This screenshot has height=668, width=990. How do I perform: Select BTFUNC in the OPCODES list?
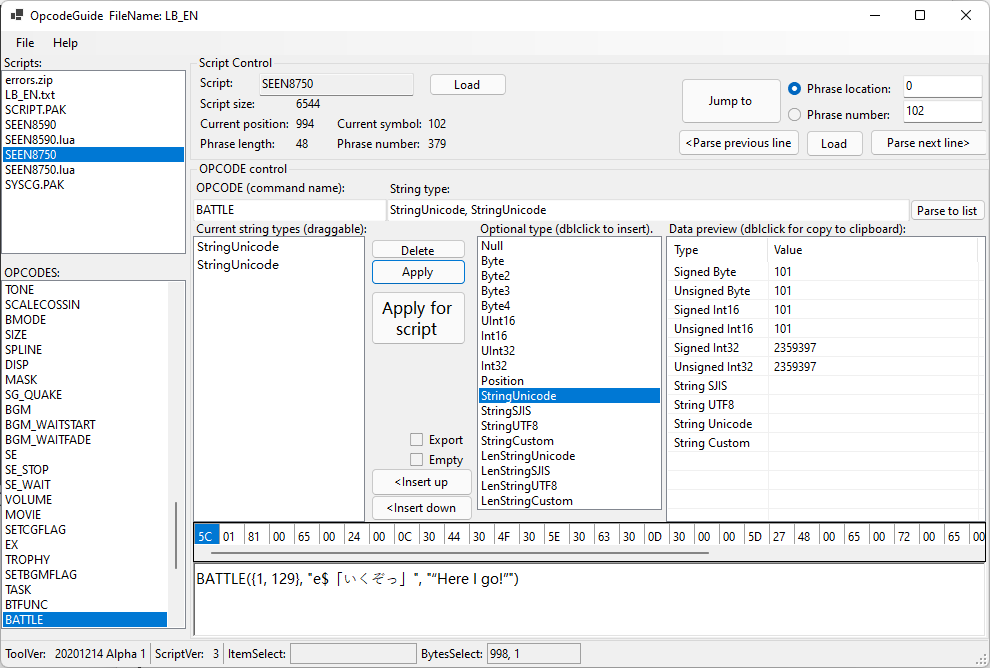point(85,605)
